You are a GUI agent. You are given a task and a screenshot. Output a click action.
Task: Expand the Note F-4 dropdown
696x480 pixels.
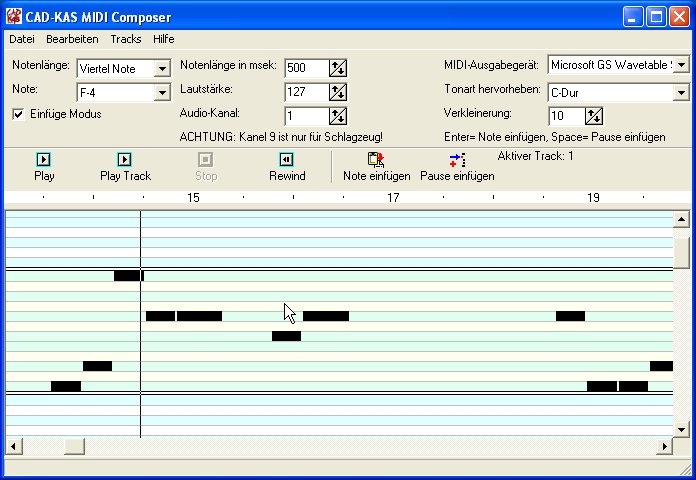coord(162,93)
